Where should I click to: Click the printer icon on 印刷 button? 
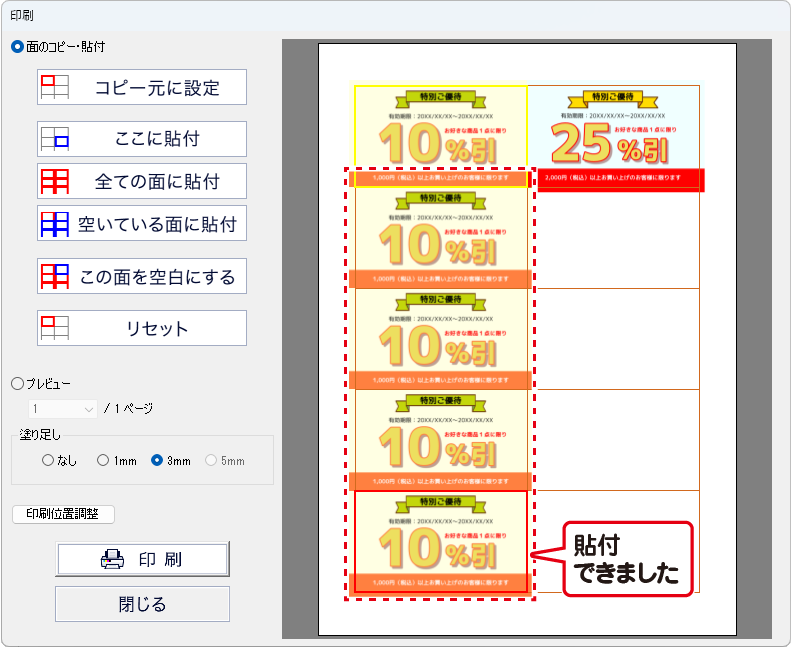(x=113, y=560)
